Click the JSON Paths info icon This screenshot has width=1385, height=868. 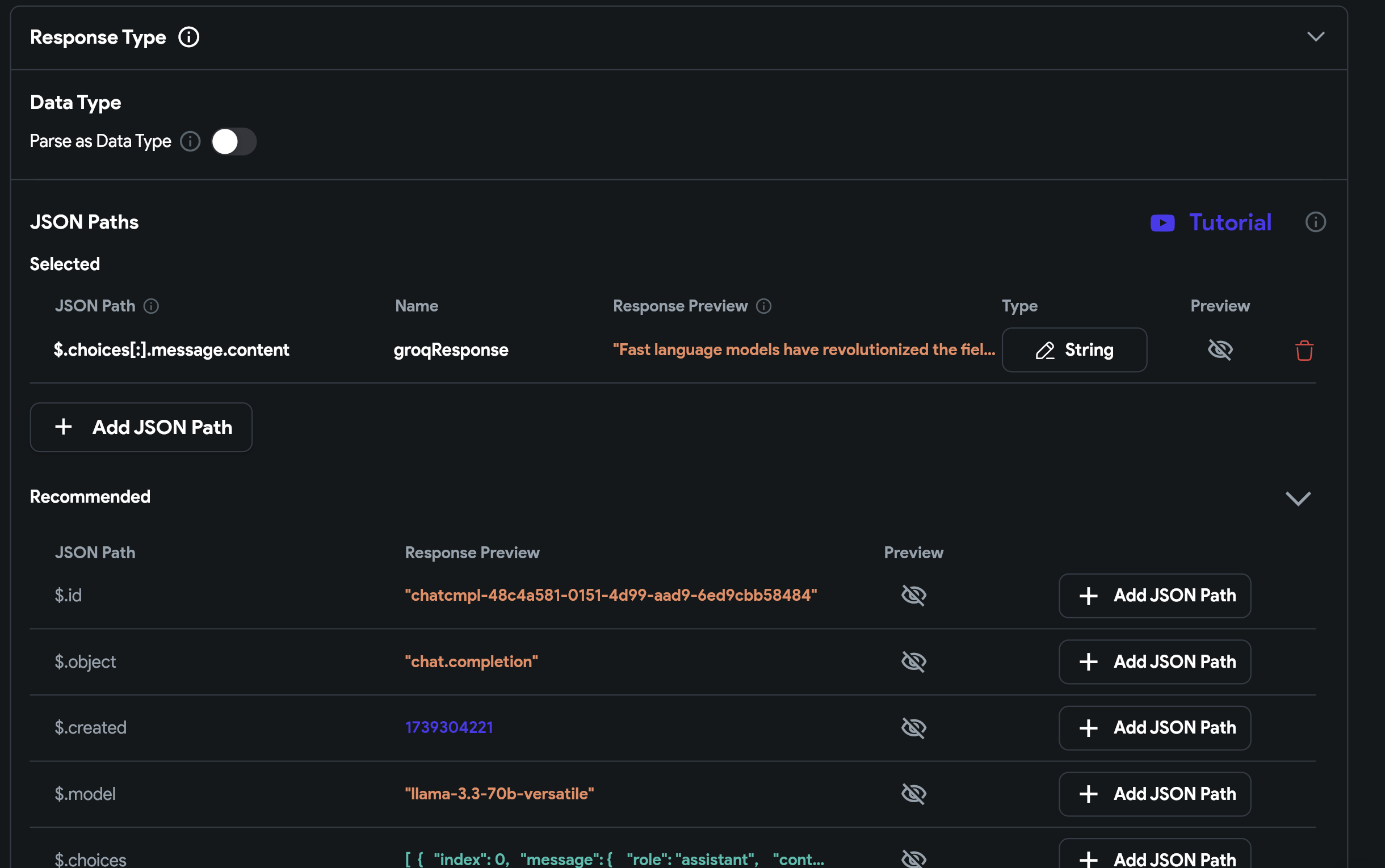1315,222
